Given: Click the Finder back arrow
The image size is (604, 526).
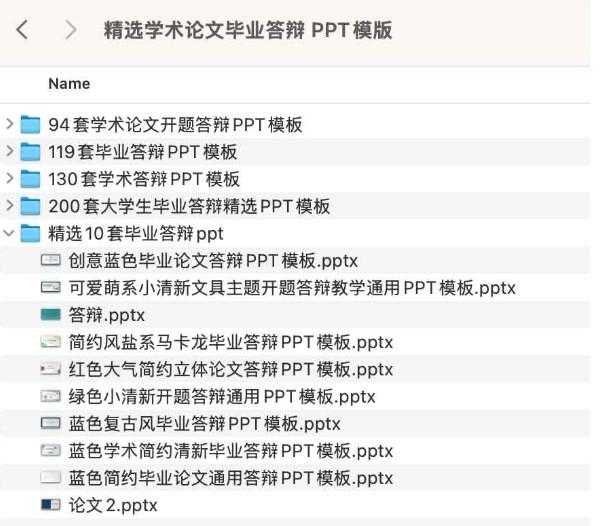Looking at the screenshot, I should click(22, 30).
